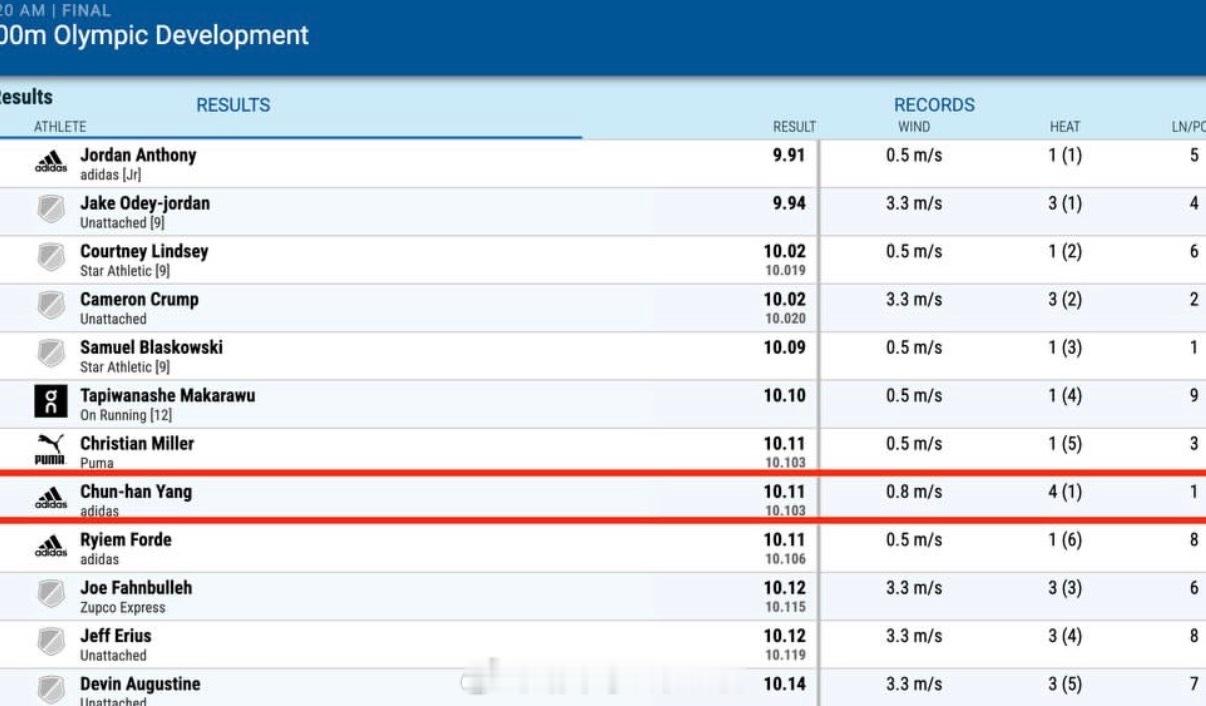This screenshot has width=1206, height=706.
Task: Click heat 3 (1) for Jake Odey-jordan
Action: 1065,203
